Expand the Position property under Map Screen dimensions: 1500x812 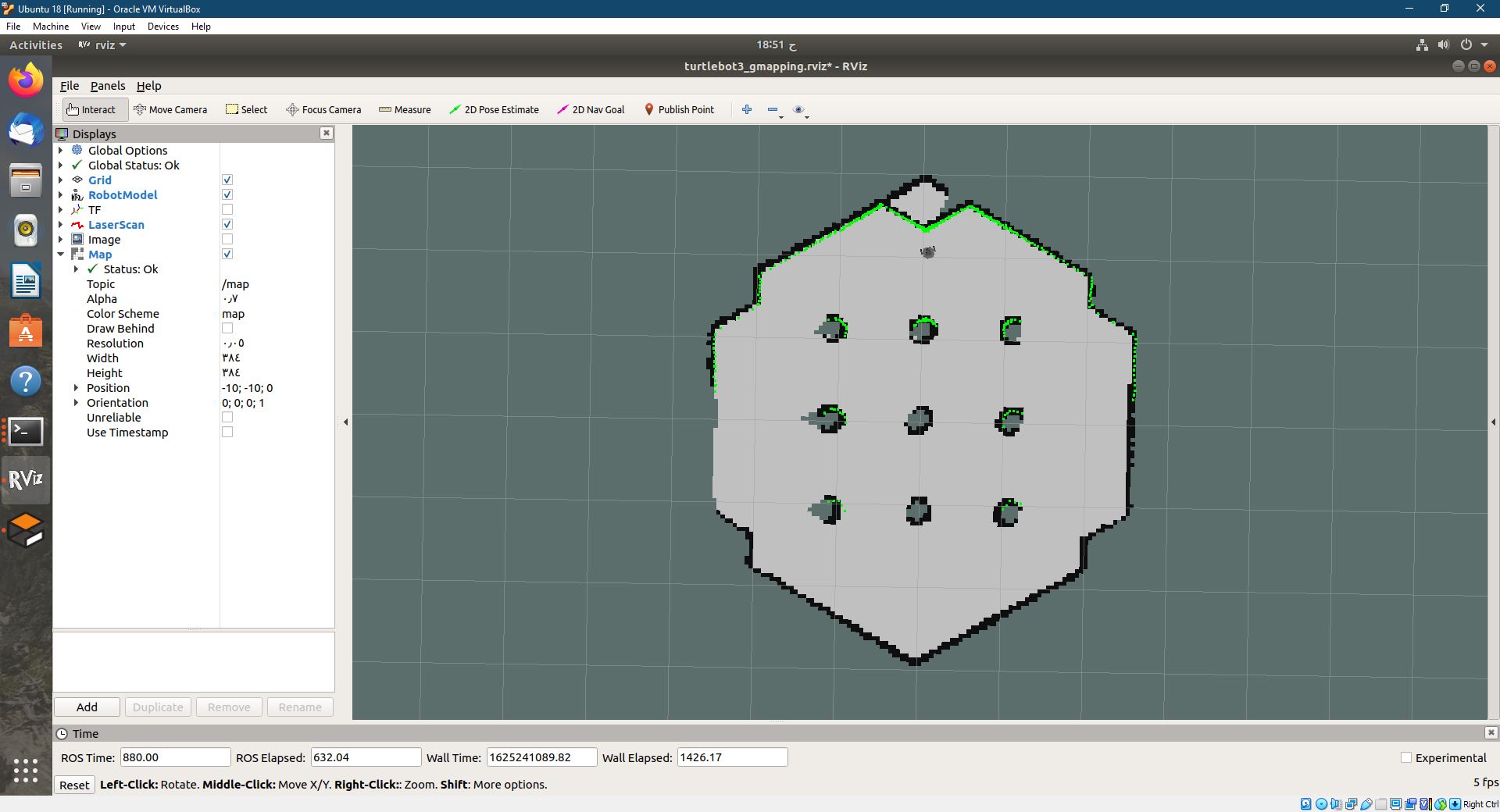click(76, 388)
